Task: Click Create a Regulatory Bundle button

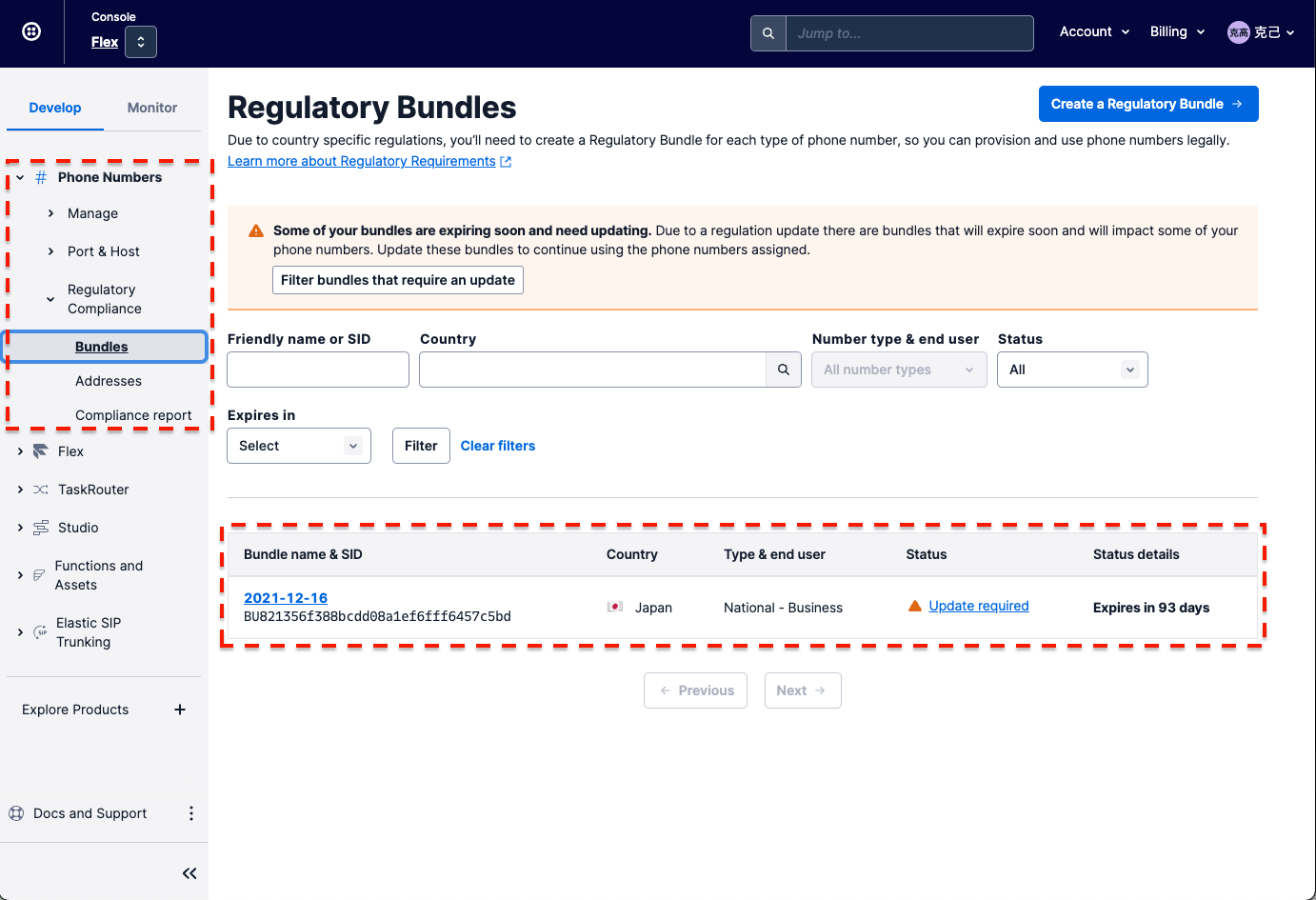Action: 1148,104
